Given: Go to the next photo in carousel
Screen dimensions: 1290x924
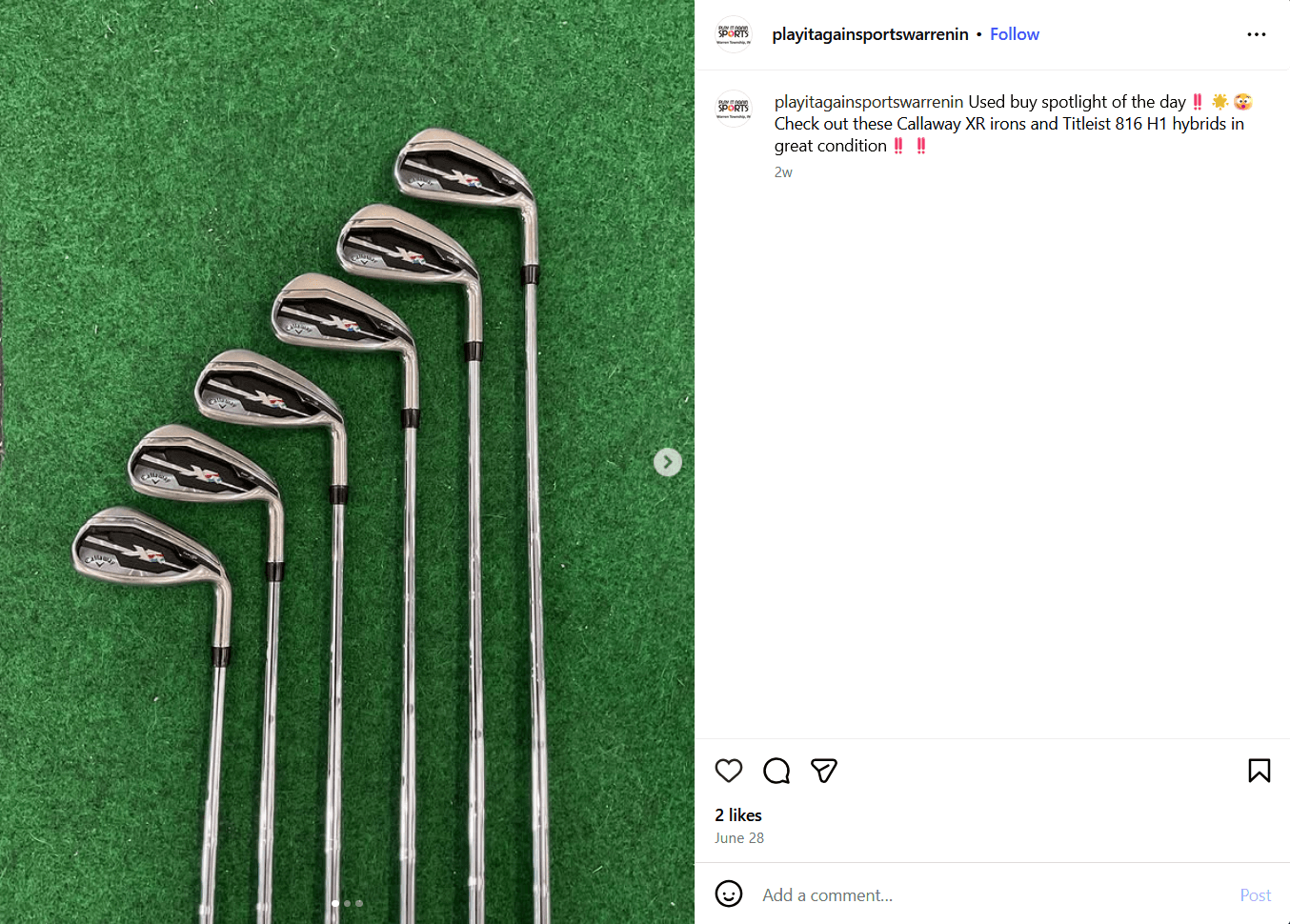Looking at the screenshot, I should [667, 463].
